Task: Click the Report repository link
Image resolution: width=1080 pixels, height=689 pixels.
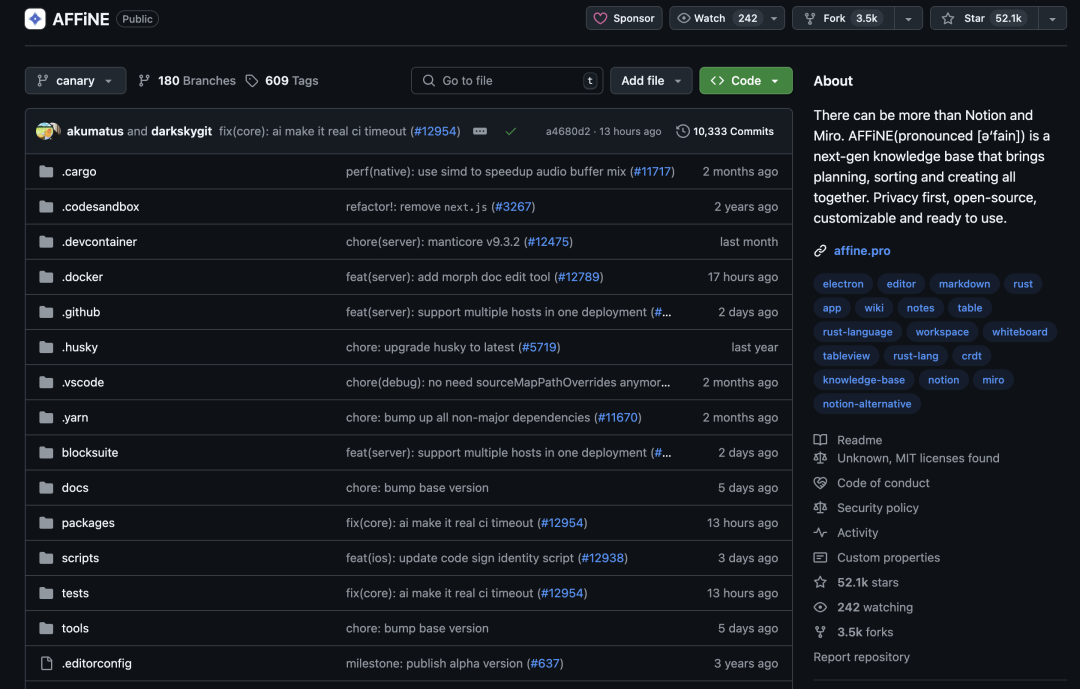Action: (x=861, y=657)
